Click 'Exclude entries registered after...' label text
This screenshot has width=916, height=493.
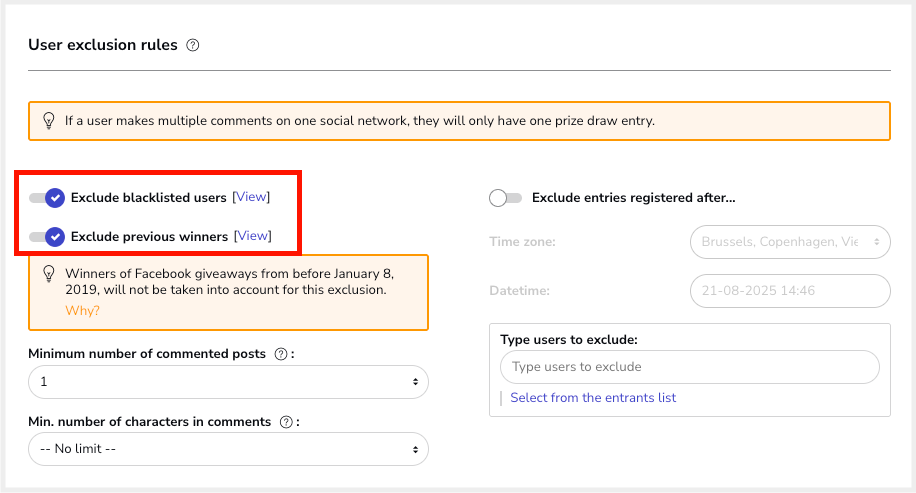point(633,198)
